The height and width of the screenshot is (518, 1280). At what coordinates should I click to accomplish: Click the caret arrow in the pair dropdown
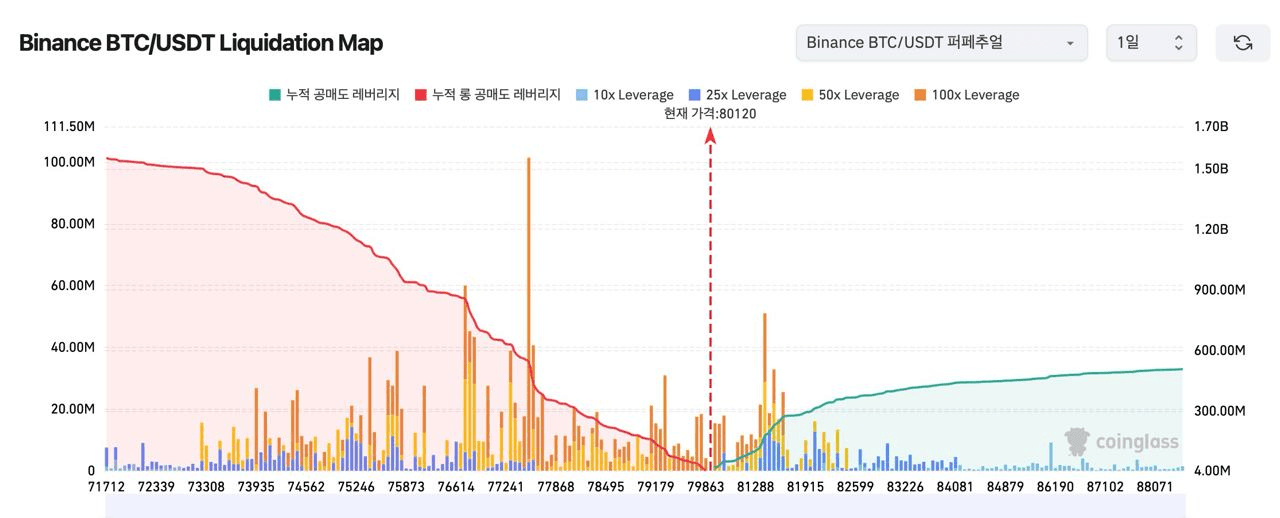1070,44
